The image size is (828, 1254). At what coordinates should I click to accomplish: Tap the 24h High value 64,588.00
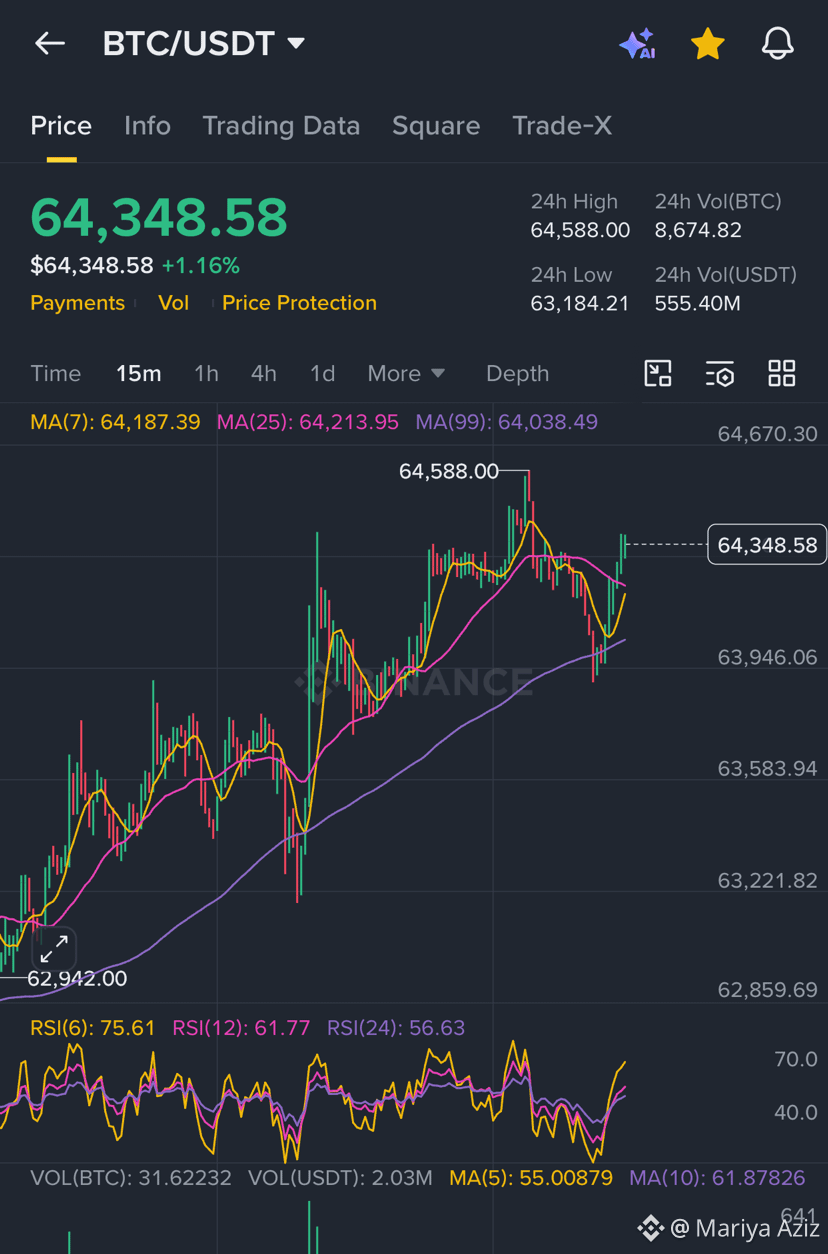tap(580, 230)
